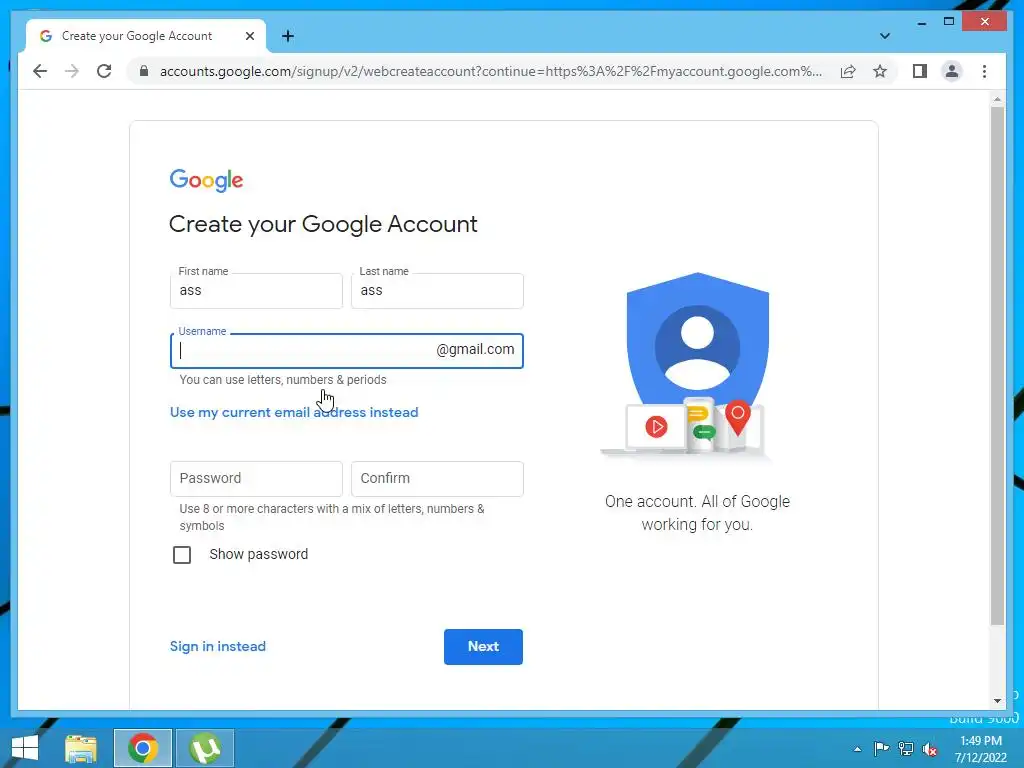Click 'One account. All of Google' text

coord(697,502)
